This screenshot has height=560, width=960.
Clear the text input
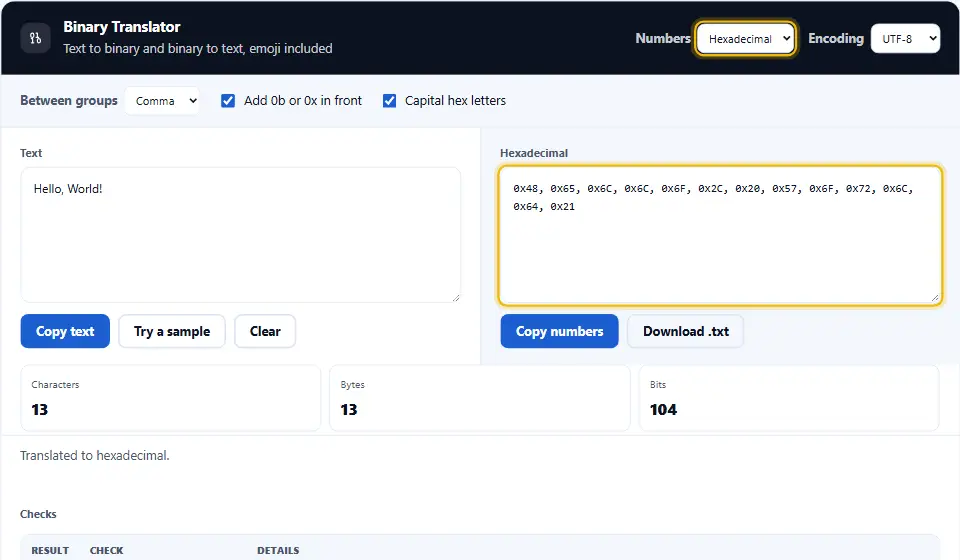(x=265, y=331)
